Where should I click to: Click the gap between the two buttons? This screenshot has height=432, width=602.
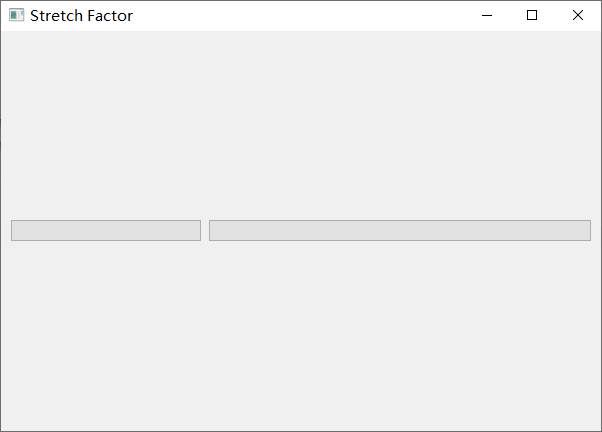coord(205,230)
